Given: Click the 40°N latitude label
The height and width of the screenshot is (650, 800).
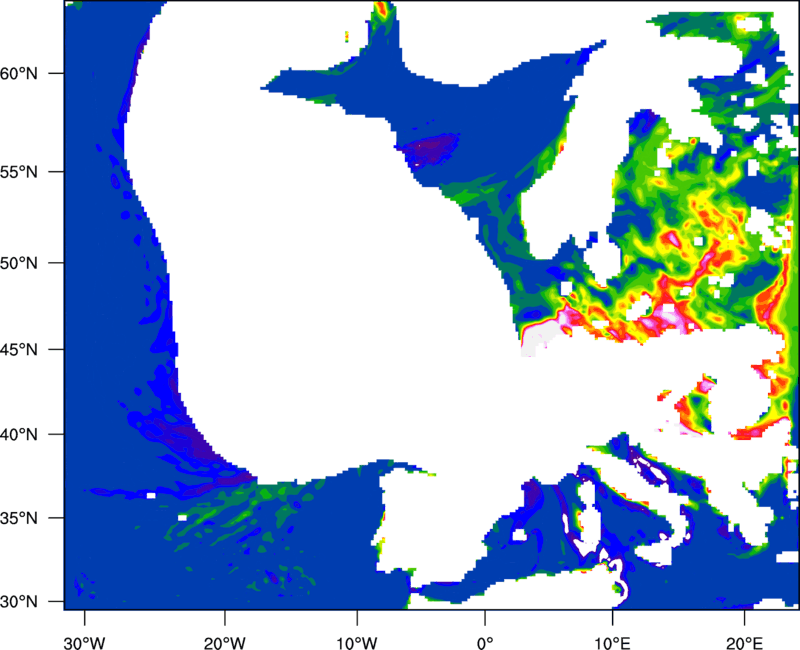Looking at the screenshot, I should (x=19, y=434).
